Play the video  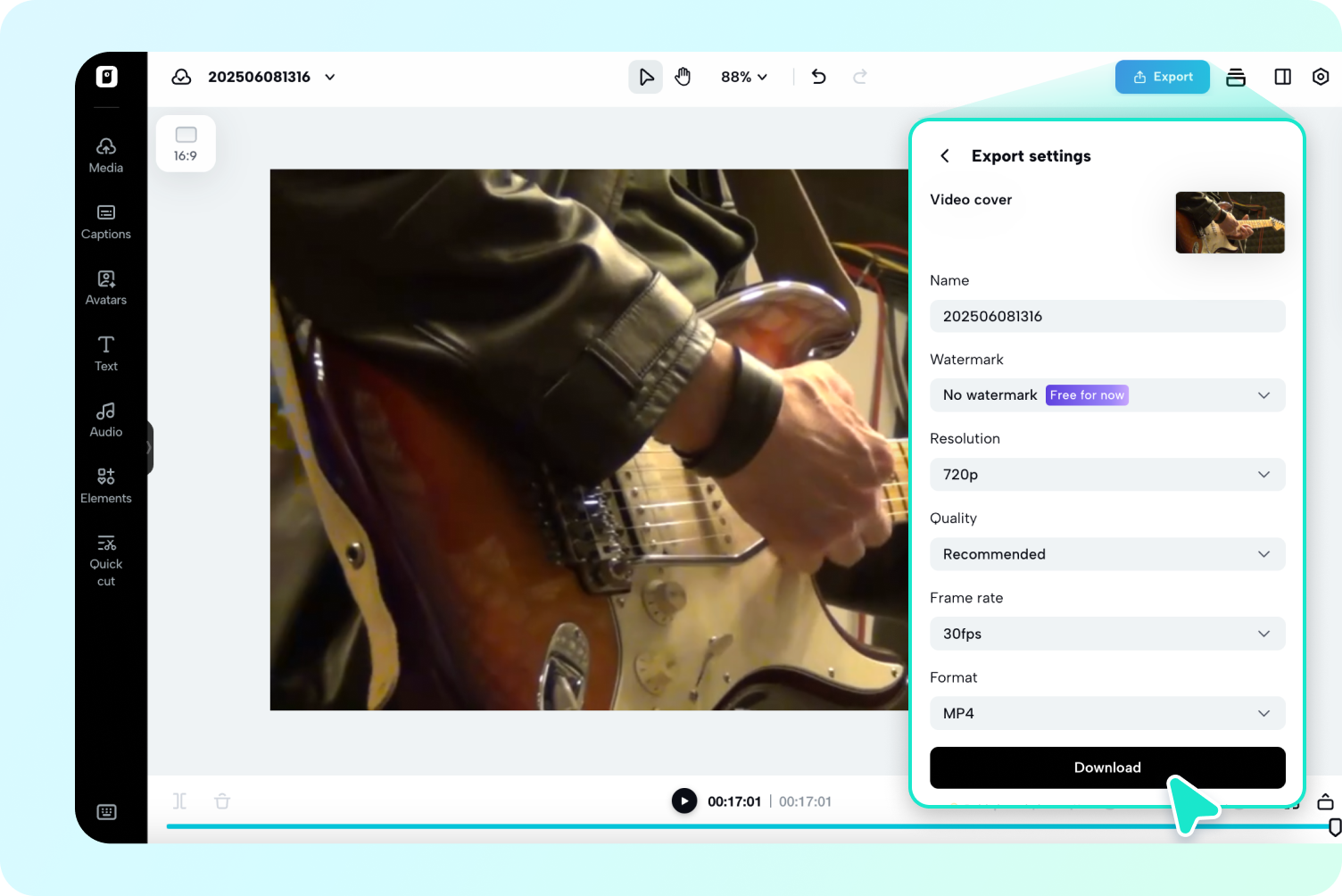[684, 801]
